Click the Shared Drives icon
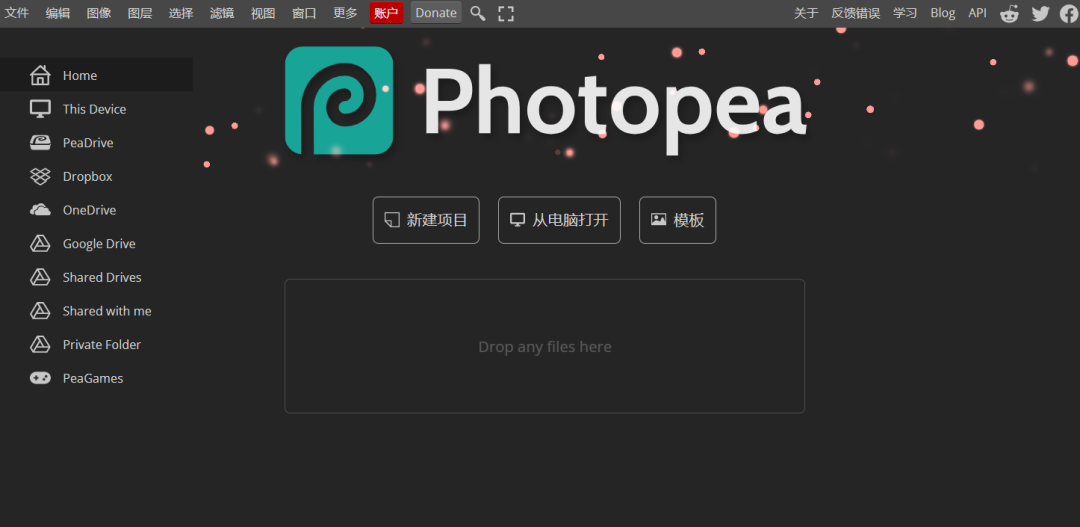 pyautogui.click(x=41, y=277)
